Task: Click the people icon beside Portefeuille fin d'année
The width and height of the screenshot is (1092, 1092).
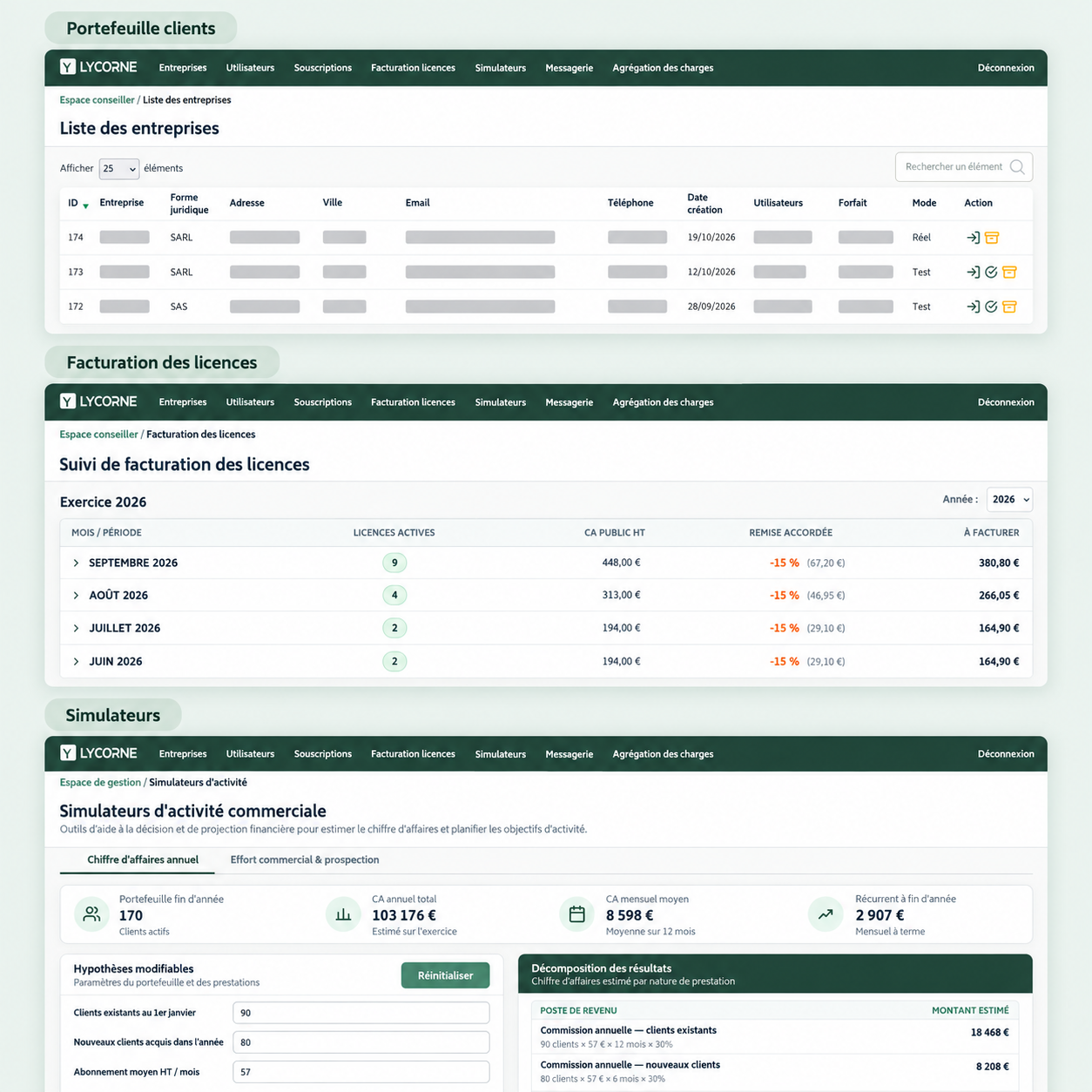Action: pyautogui.click(x=91, y=914)
